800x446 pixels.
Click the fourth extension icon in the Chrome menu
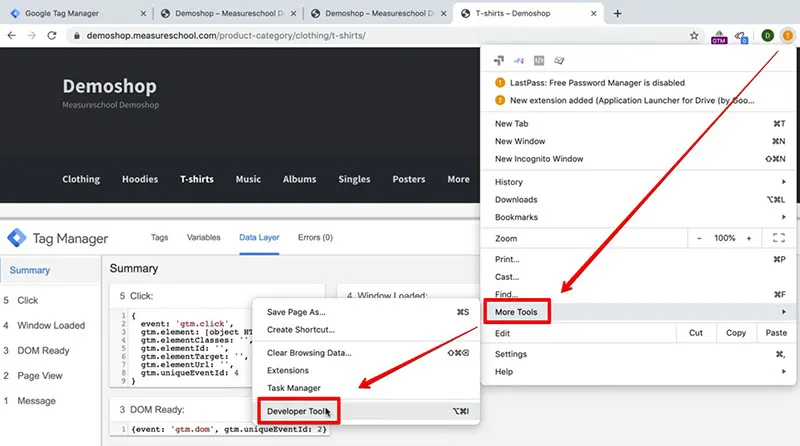[x=559, y=60]
